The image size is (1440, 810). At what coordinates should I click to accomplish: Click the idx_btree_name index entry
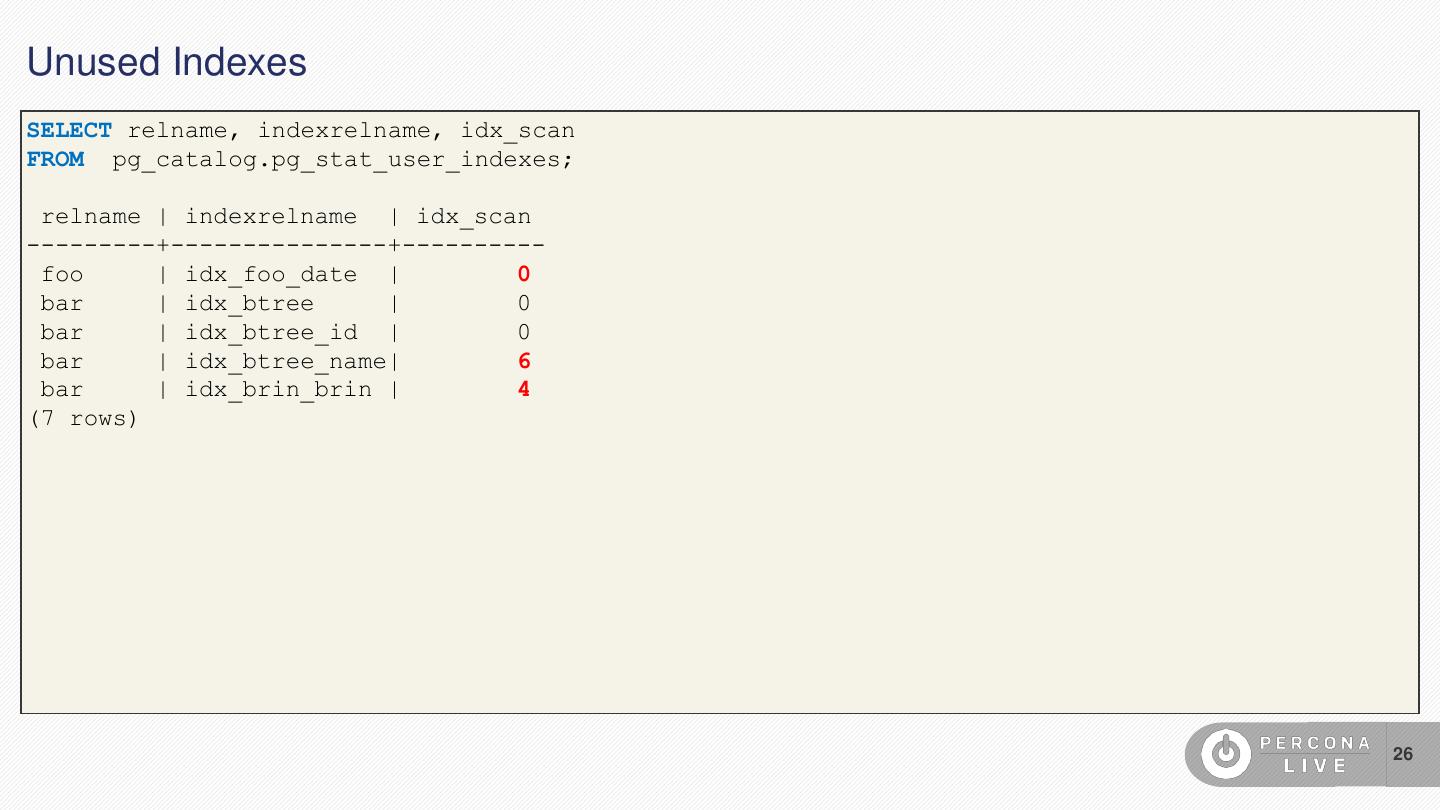285,362
